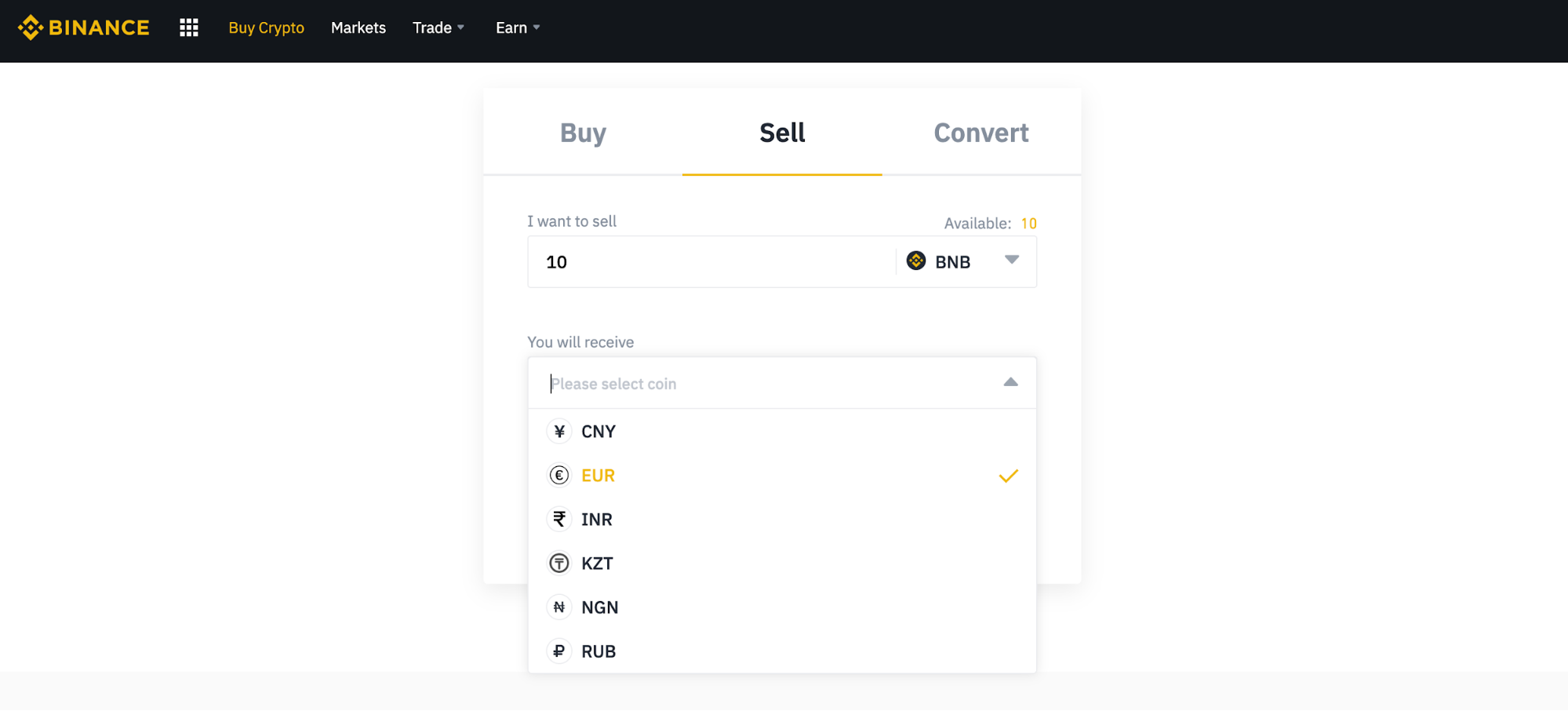This screenshot has height=711, width=1568.
Task: Click the Binance logo
Action: (84, 27)
